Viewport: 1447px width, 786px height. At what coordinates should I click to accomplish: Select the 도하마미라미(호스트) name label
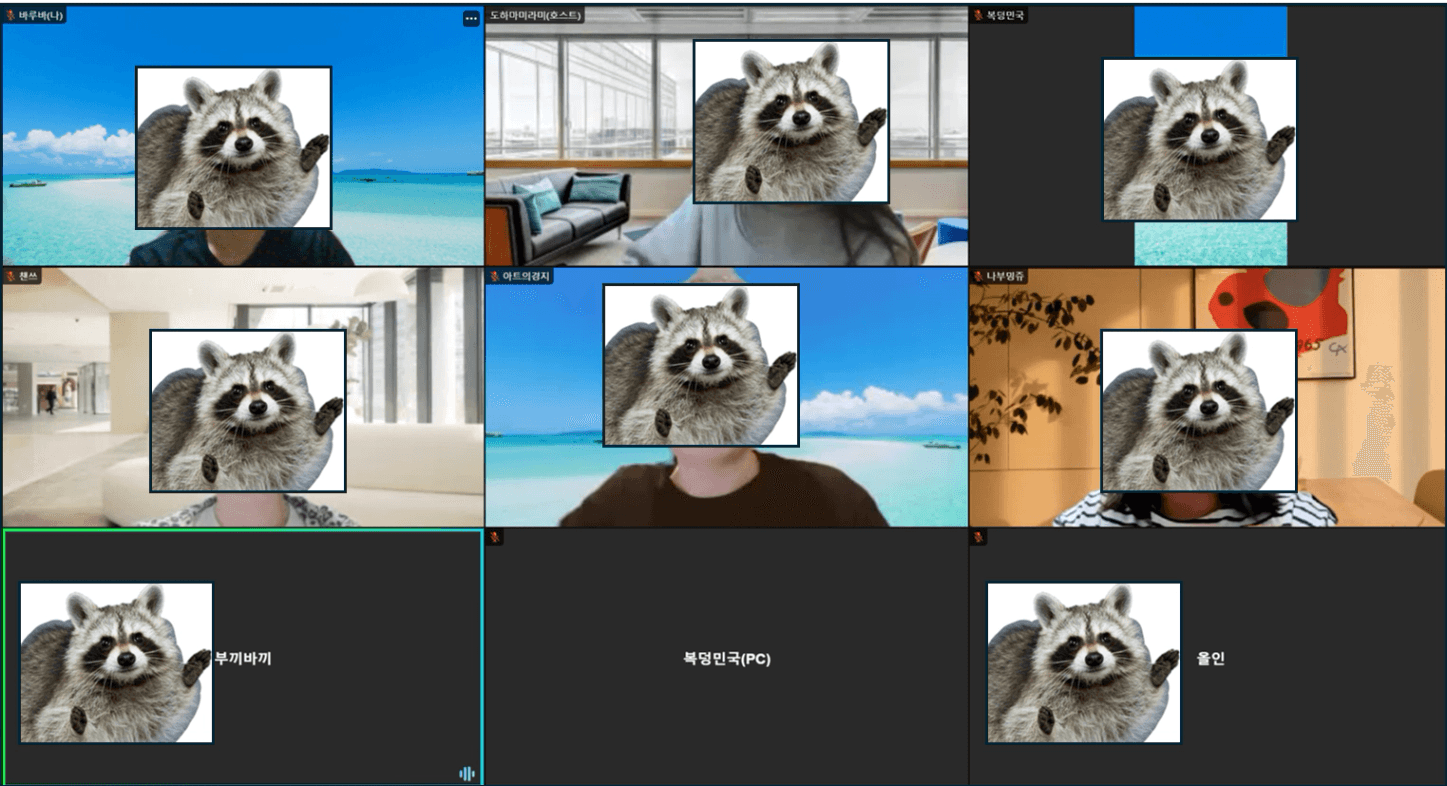click(535, 16)
